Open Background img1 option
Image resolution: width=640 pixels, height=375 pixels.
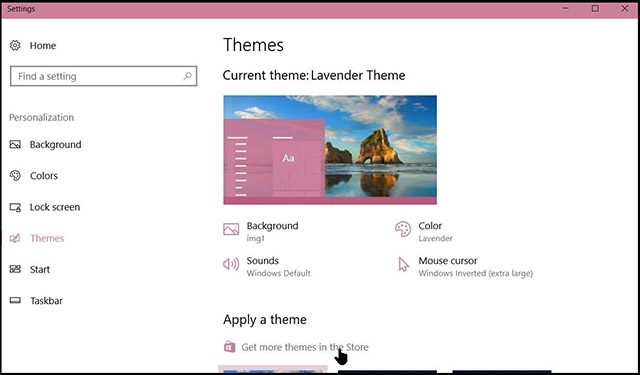[x=272, y=231]
